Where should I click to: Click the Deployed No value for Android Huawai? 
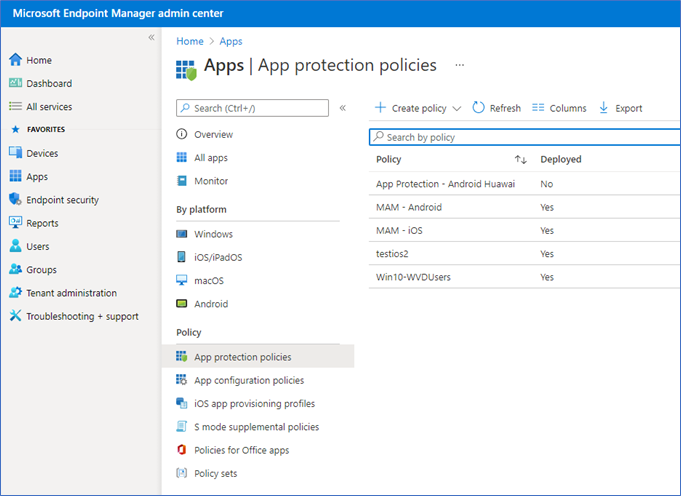(x=546, y=184)
